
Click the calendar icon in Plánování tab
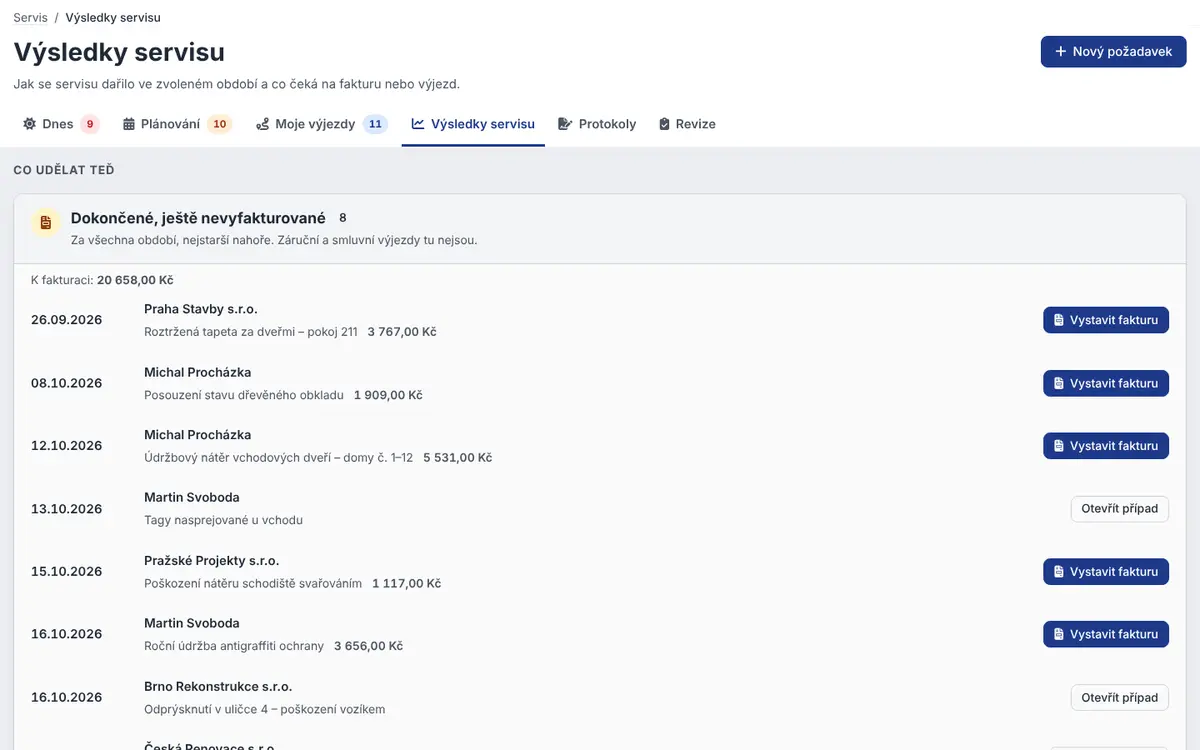129,124
